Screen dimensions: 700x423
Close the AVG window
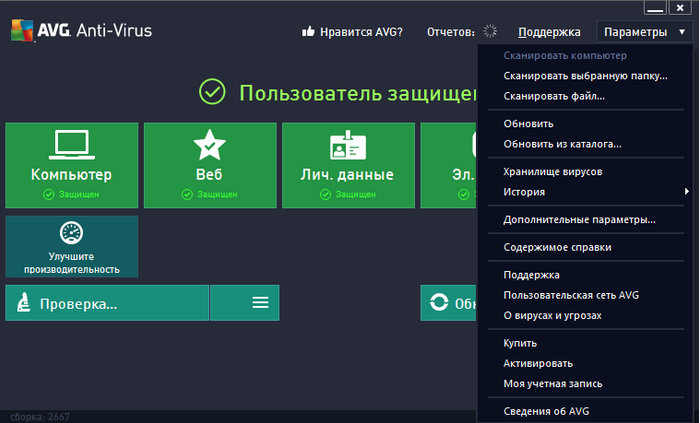[680, 7]
